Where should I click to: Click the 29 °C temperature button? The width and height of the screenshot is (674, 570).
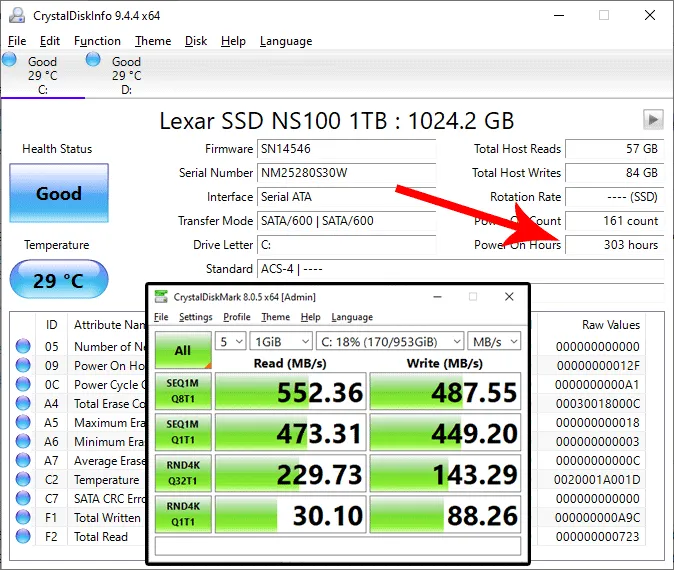(59, 279)
